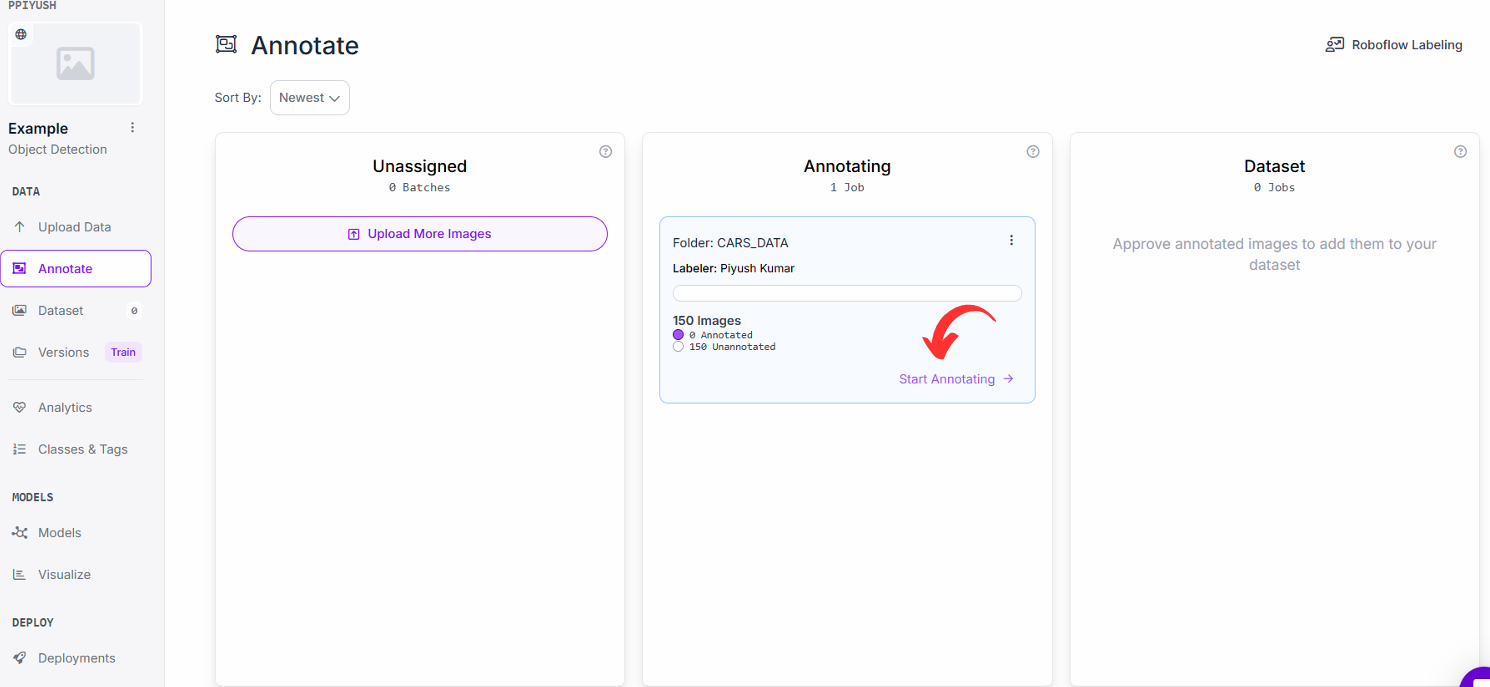
Task: Click the CARS_DATA annotation progress bar
Action: (847, 293)
